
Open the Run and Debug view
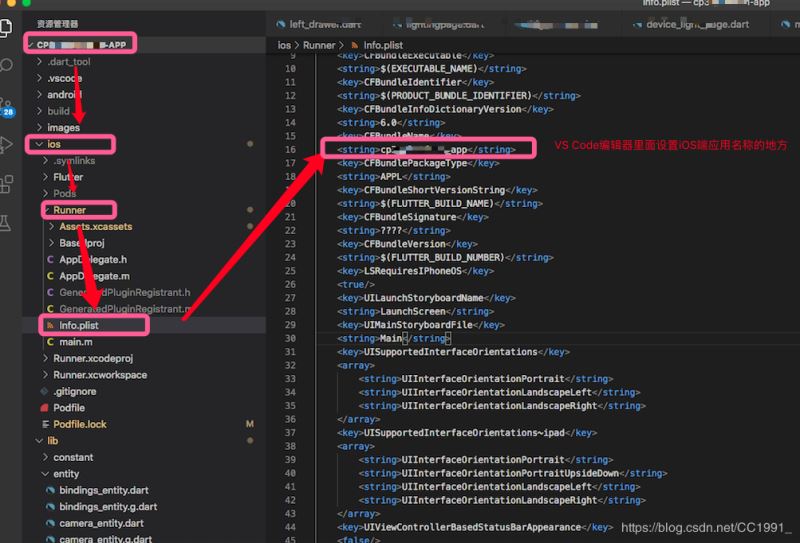[9, 145]
